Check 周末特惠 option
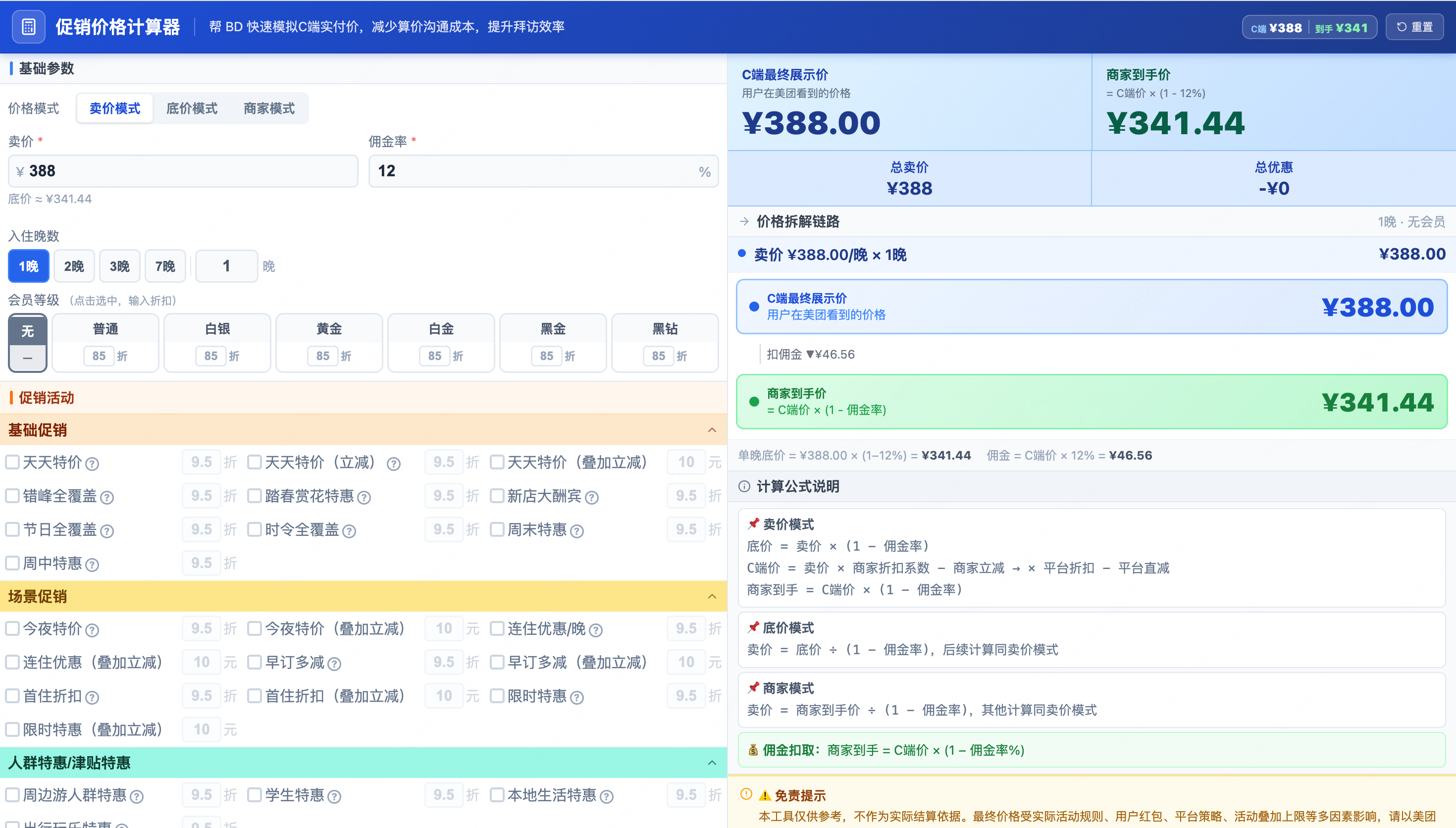1456x828 pixels. tap(497, 529)
